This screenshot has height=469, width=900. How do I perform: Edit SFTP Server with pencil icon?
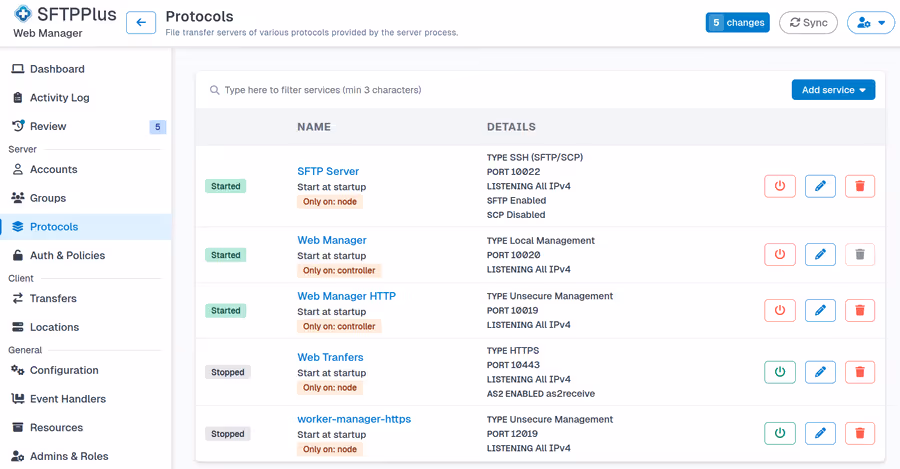tap(820, 186)
